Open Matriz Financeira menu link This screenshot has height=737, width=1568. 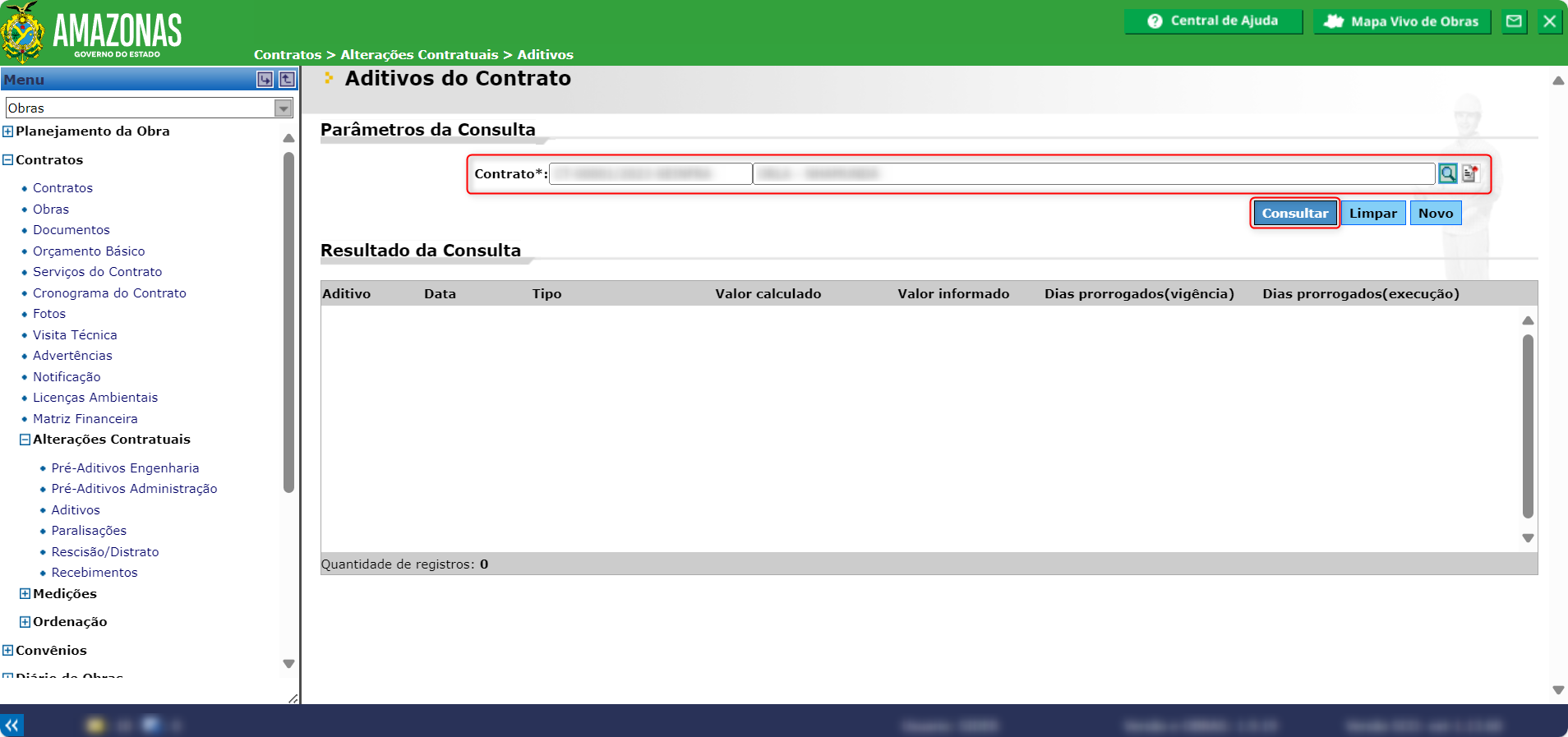85,419
